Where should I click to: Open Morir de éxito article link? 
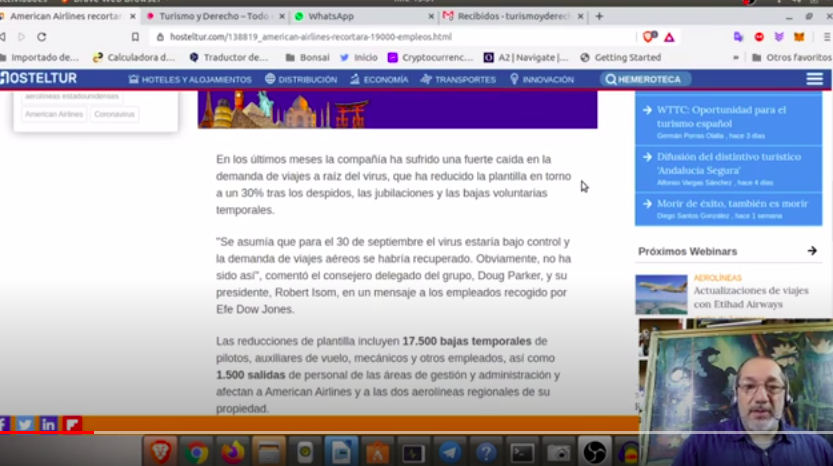732,204
